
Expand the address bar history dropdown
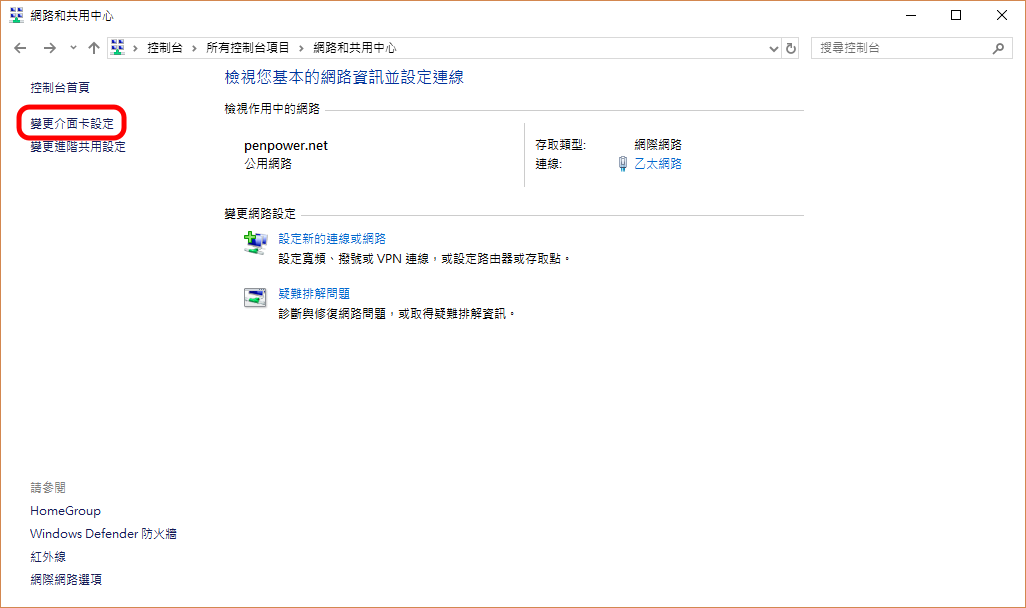tap(773, 48)
